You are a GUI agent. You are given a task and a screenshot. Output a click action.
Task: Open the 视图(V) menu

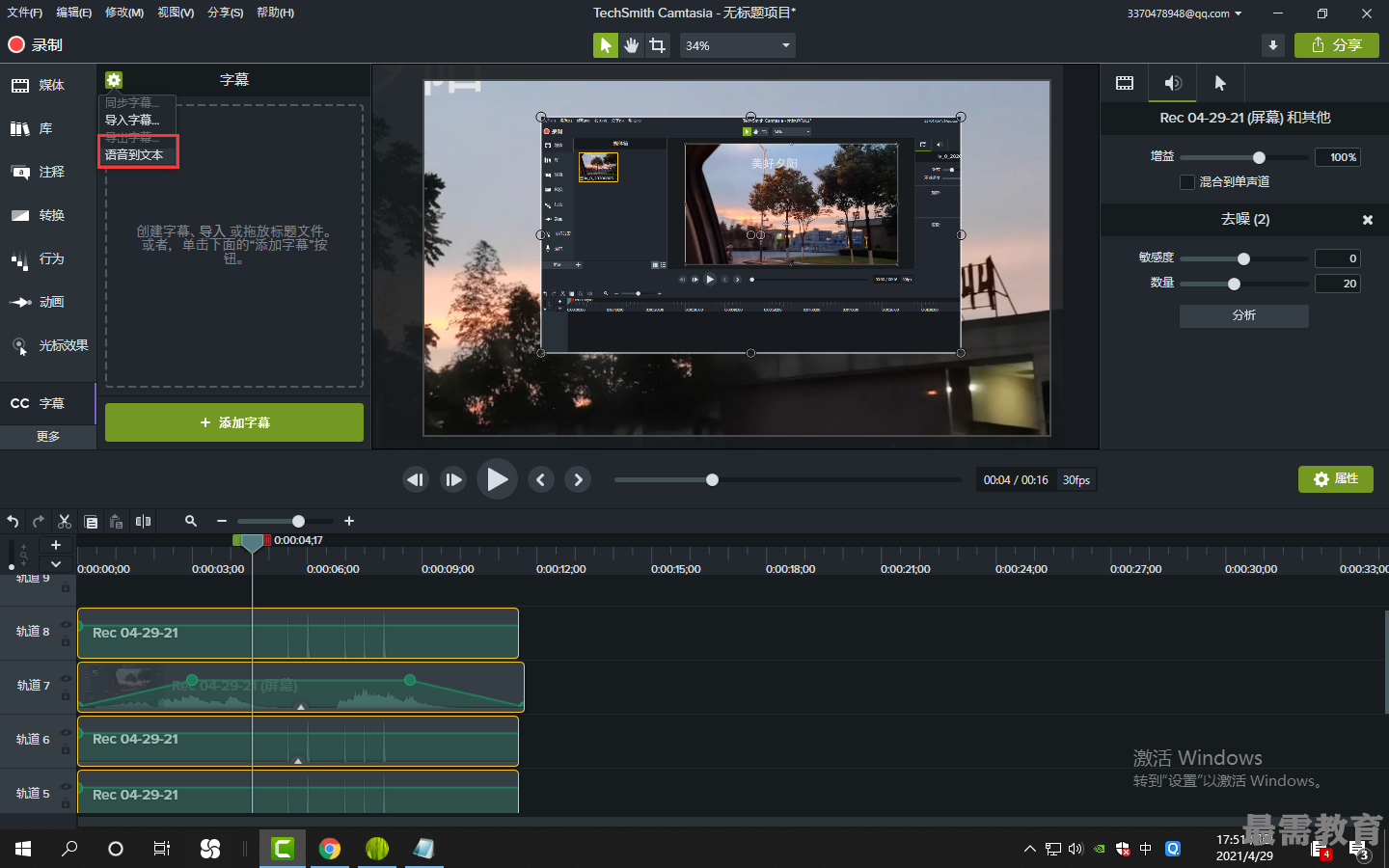click(x=176, y=13)
